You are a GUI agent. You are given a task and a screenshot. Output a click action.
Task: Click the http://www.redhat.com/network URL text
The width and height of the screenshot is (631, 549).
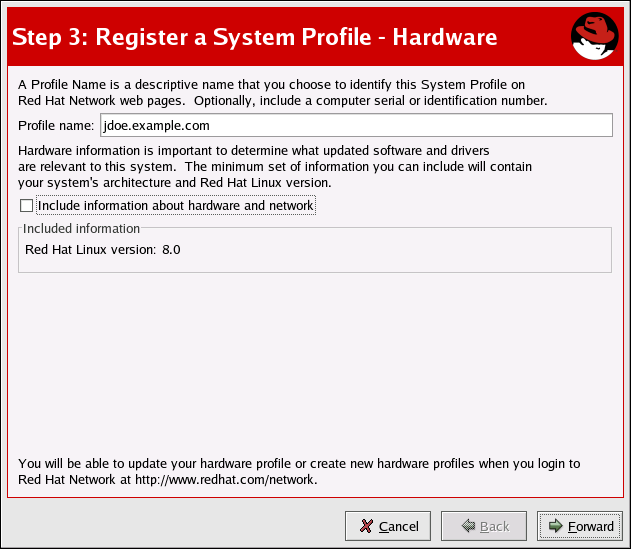click(x=225, y=479)
